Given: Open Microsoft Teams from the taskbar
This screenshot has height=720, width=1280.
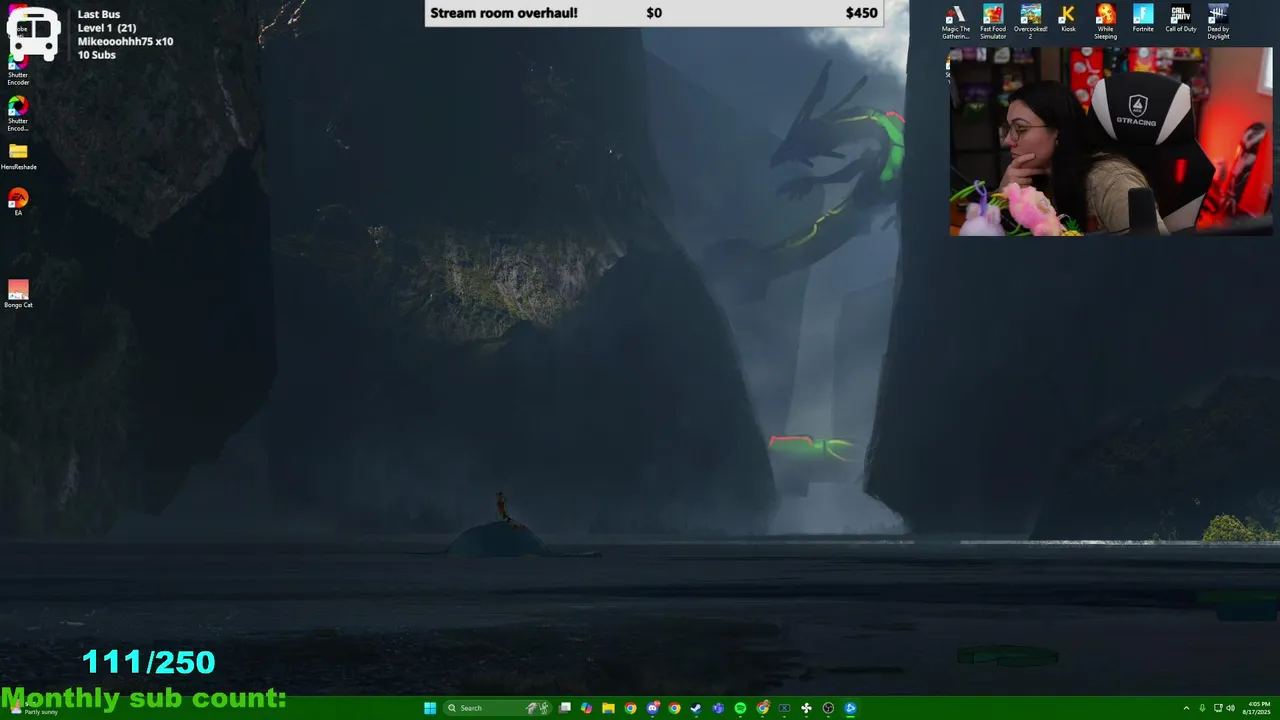Looking at the screenshot, I should [x=718, y=708].
